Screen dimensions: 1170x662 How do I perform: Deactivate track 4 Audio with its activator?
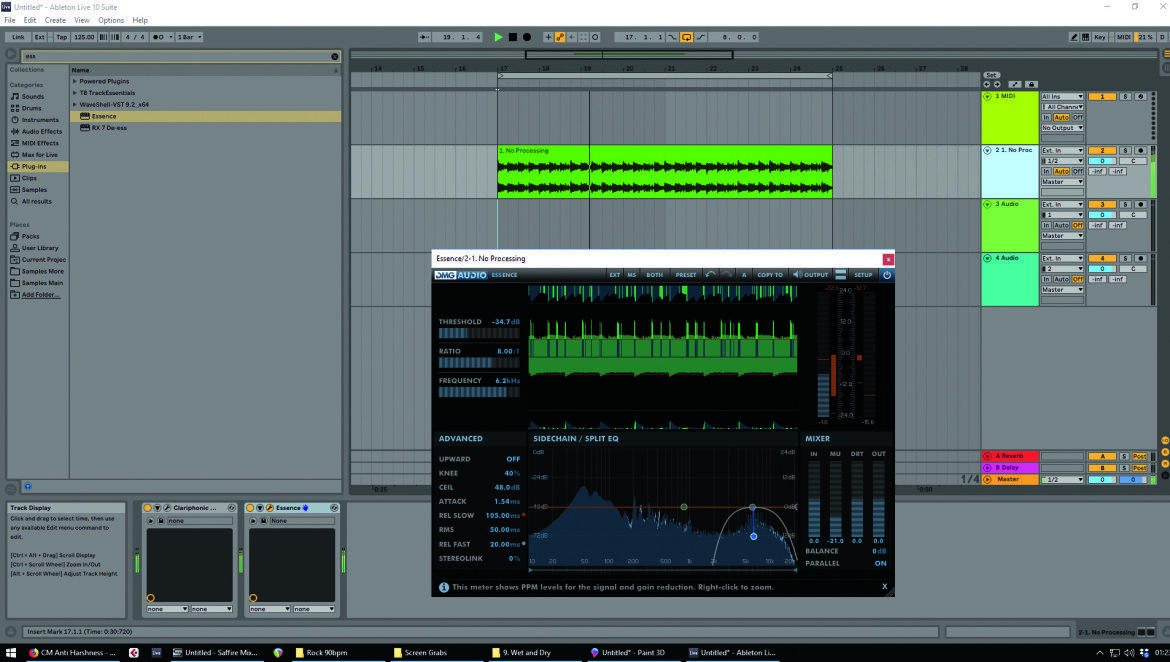coord(1101,258)
